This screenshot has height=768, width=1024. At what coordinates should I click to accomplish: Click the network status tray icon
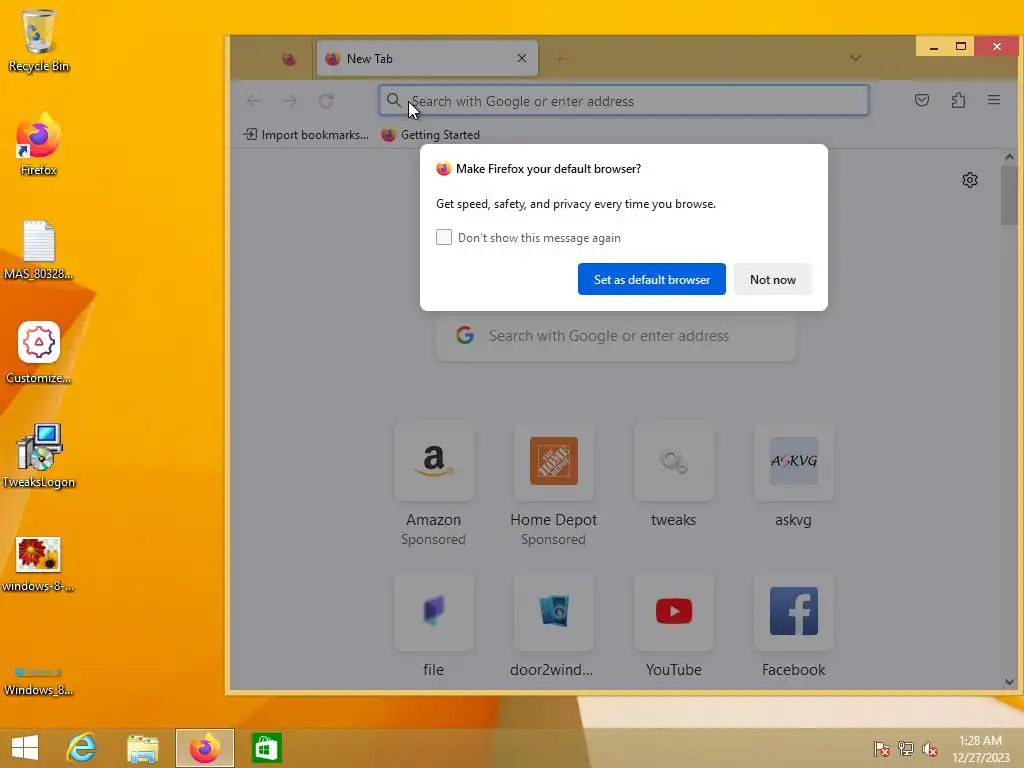[906, 749]
